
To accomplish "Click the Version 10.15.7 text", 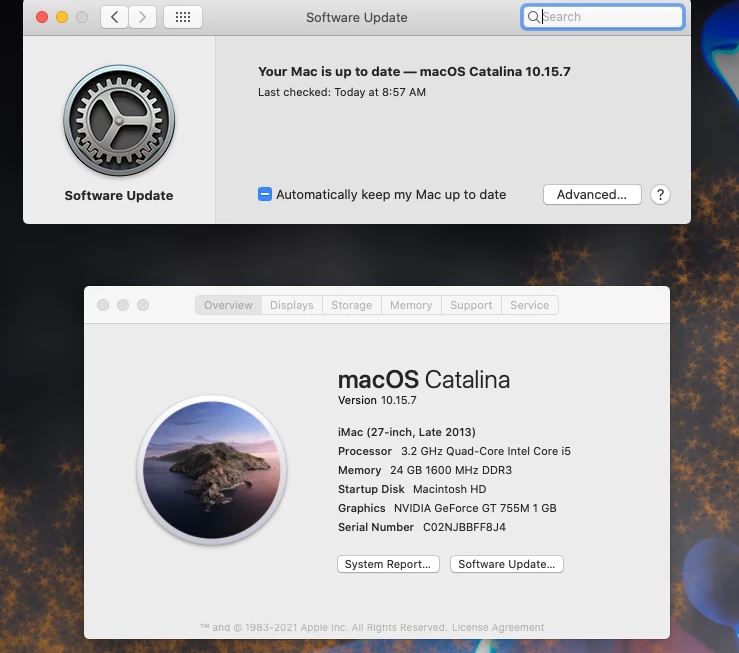I will click(377, 400).
